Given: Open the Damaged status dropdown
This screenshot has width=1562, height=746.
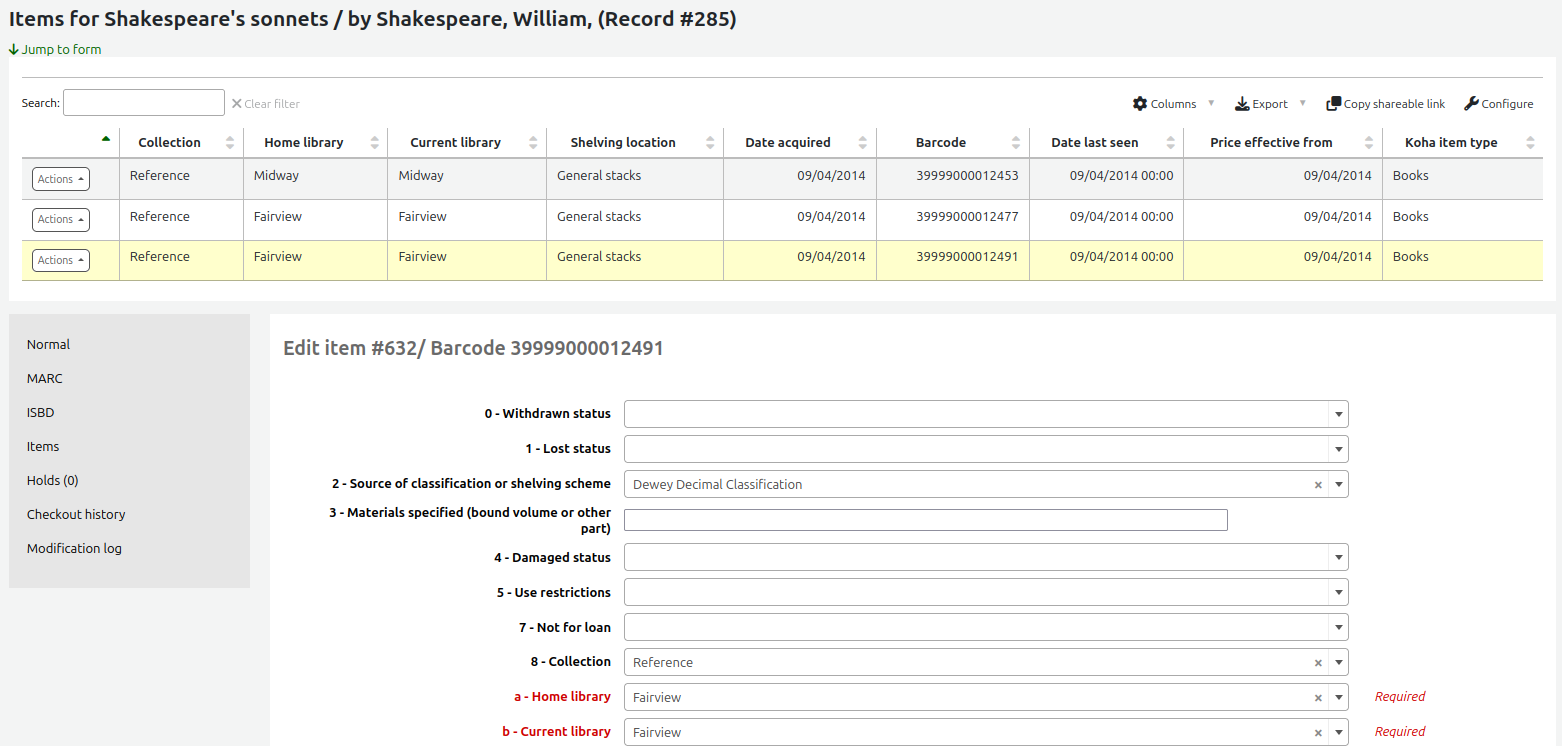Looking at the screenshot, I should pyautogui.click(x=1339, y=557).
